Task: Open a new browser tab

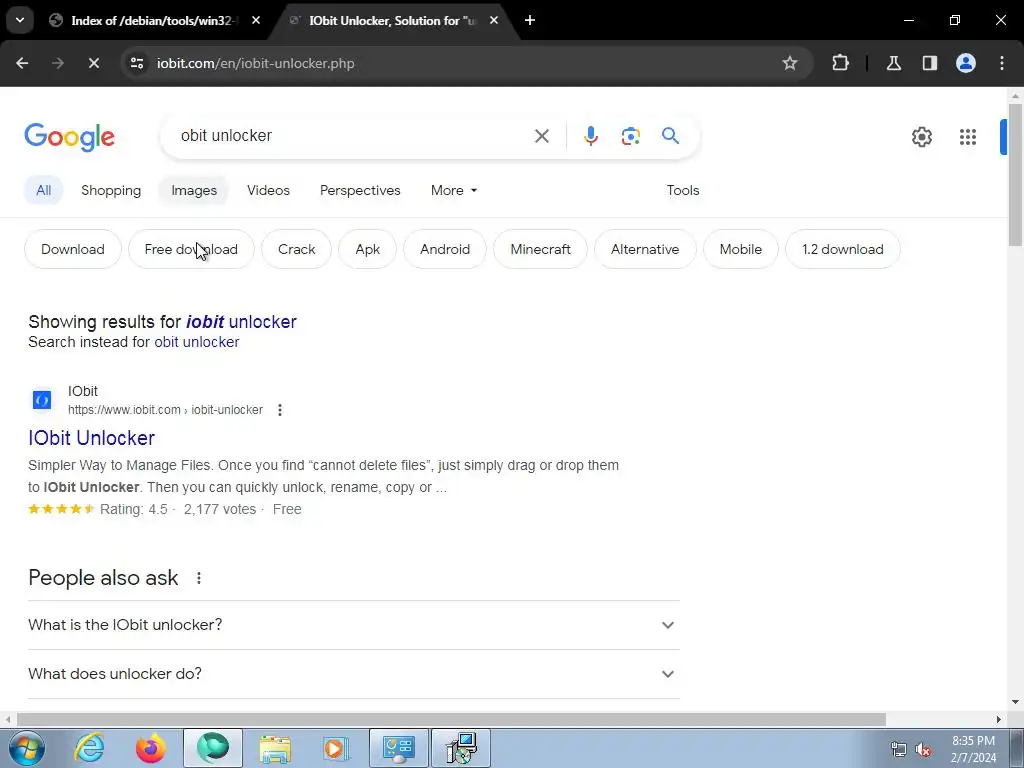Action: pos(530,20)
